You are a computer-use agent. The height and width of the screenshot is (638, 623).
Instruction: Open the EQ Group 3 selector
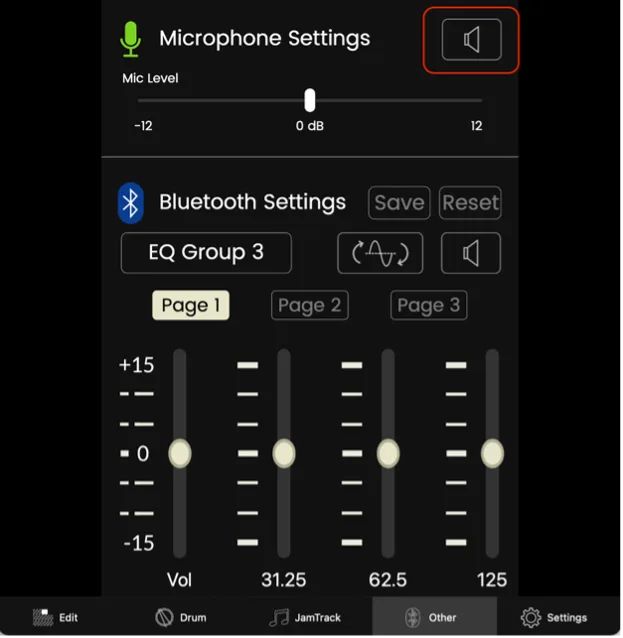coord(207,253)
